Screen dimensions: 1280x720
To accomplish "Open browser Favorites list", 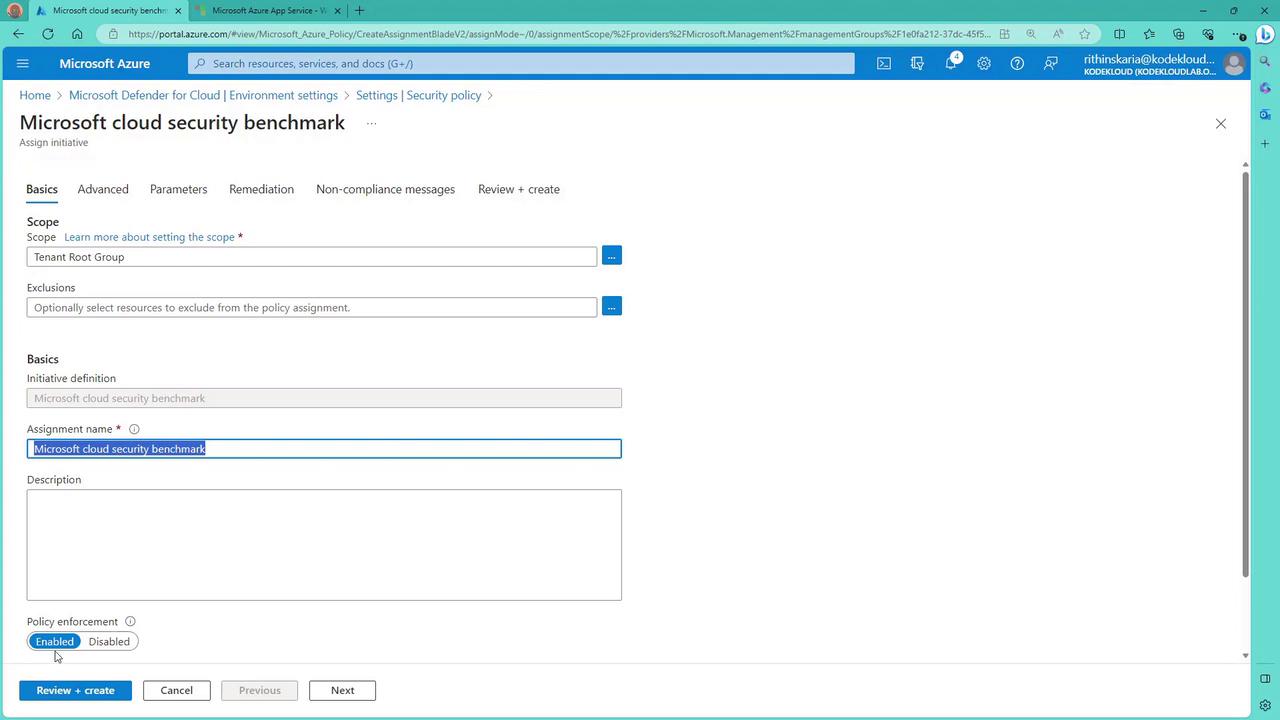I will coord(1148,34).
